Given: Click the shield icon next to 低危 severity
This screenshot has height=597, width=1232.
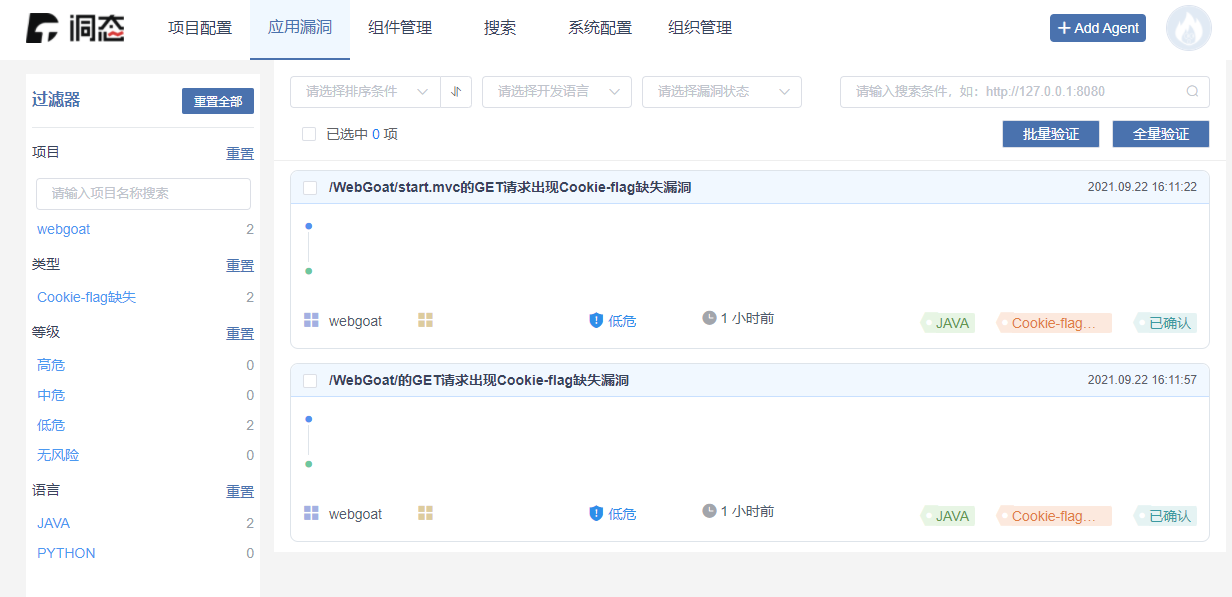Looking at the screenshot, I should pyautogui.click(x=596, y=320).
